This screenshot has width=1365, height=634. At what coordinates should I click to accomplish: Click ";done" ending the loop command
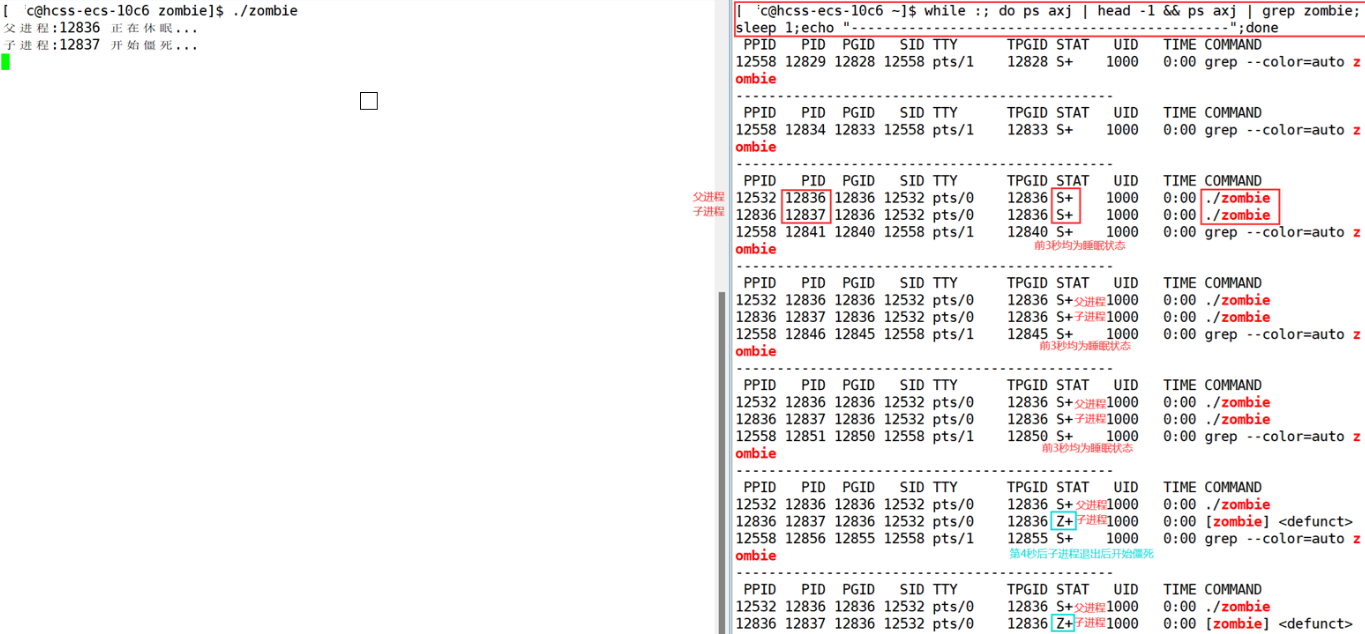coord(1258,28)
